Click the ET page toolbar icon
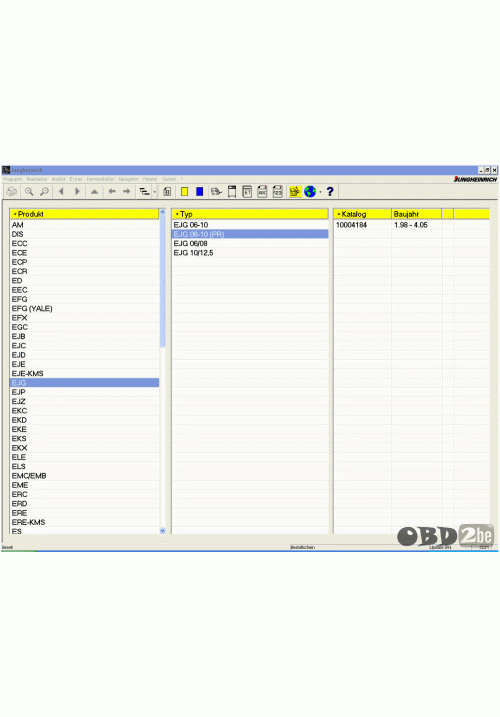This screenshot has width=500, height=717. [247, 192]
